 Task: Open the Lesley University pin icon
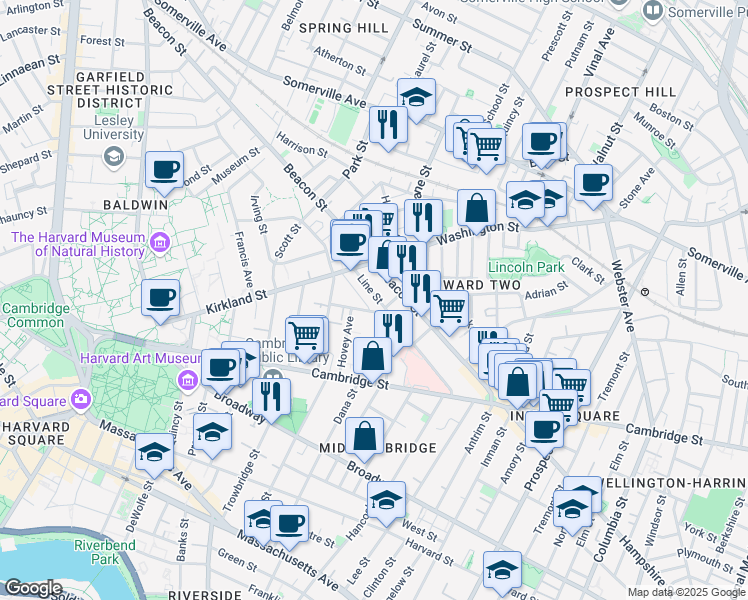click(114, 156)
